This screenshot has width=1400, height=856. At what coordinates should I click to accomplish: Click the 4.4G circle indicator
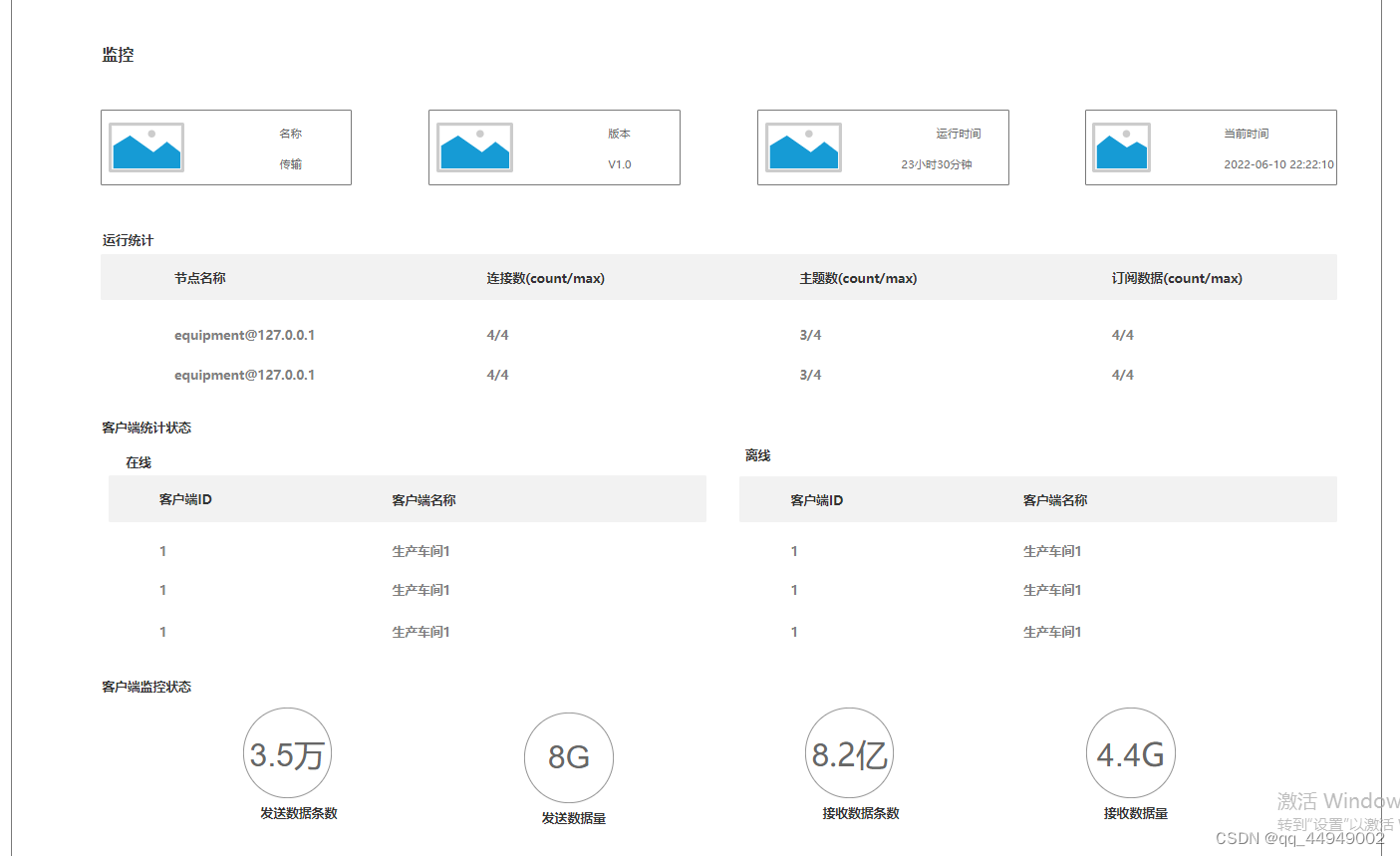(1131, 753)
